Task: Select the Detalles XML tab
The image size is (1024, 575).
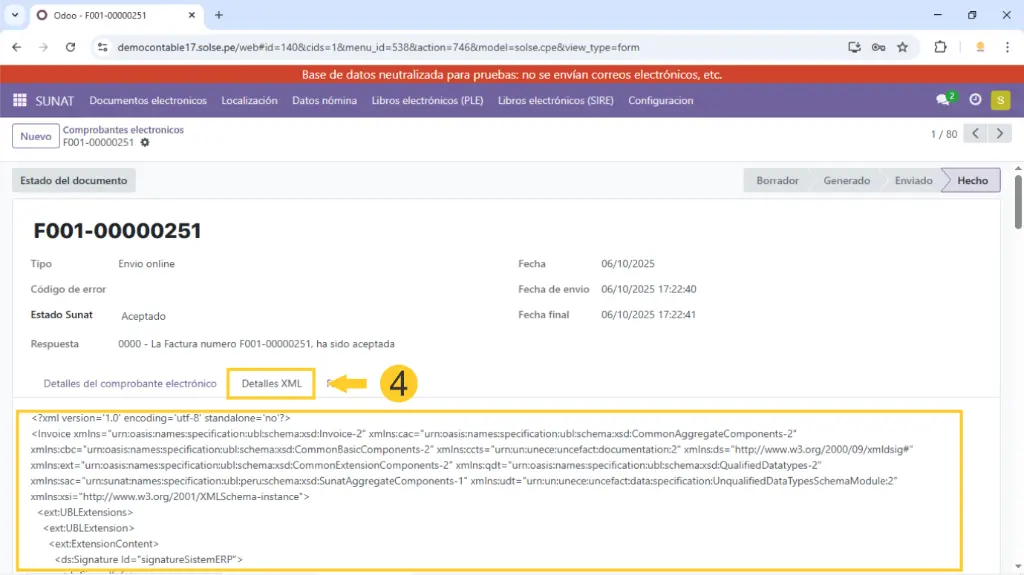Action: (271, 383)
